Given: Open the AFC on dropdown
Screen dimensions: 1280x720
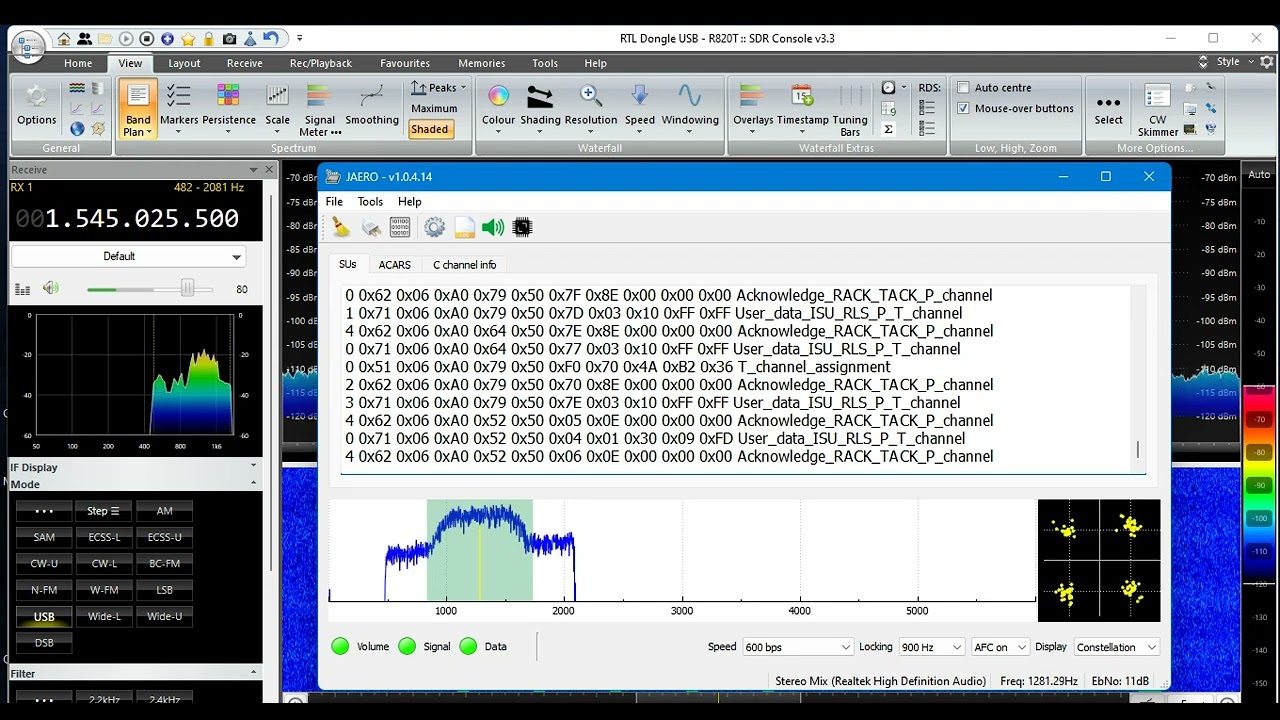Looking at the screenshot, I should 1000,647.
